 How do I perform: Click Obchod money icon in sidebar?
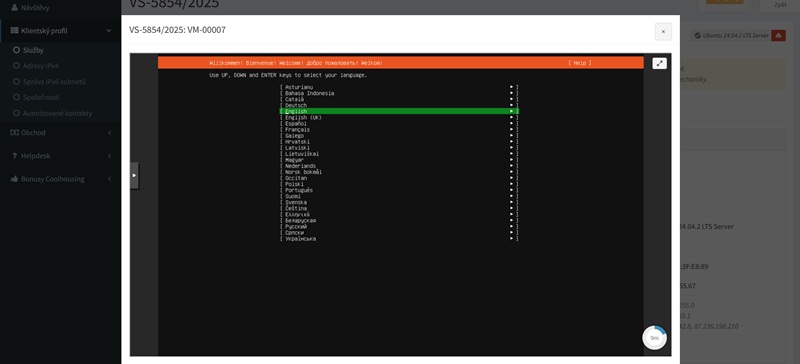coord(14,133)
